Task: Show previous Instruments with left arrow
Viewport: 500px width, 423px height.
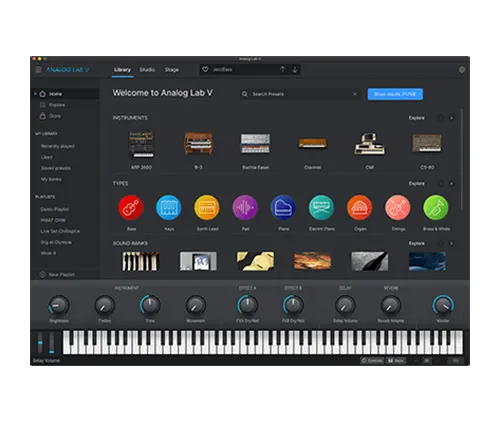Action: click(x=441, y=118)
